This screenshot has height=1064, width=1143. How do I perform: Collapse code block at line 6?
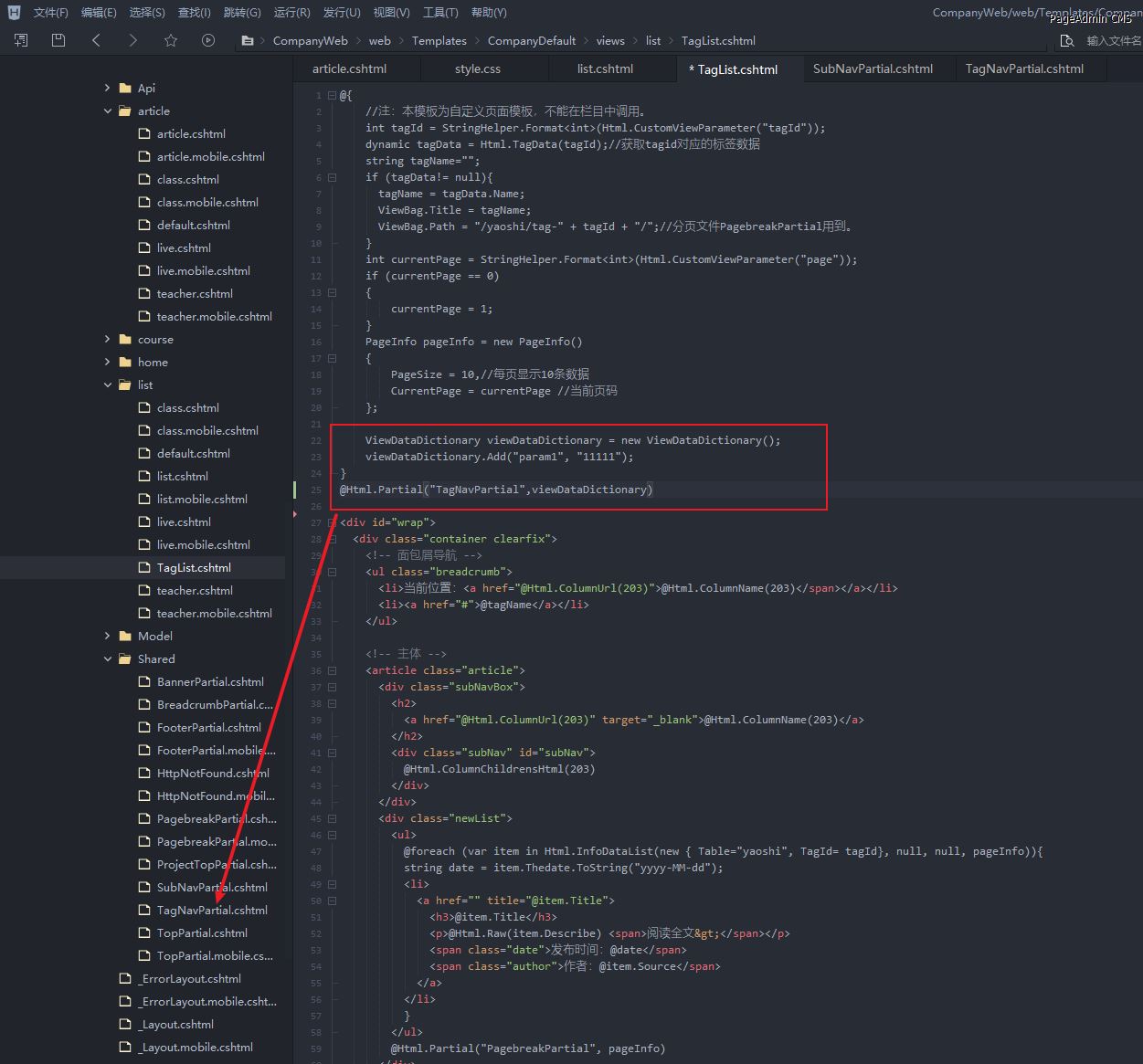tap(333, 177)
